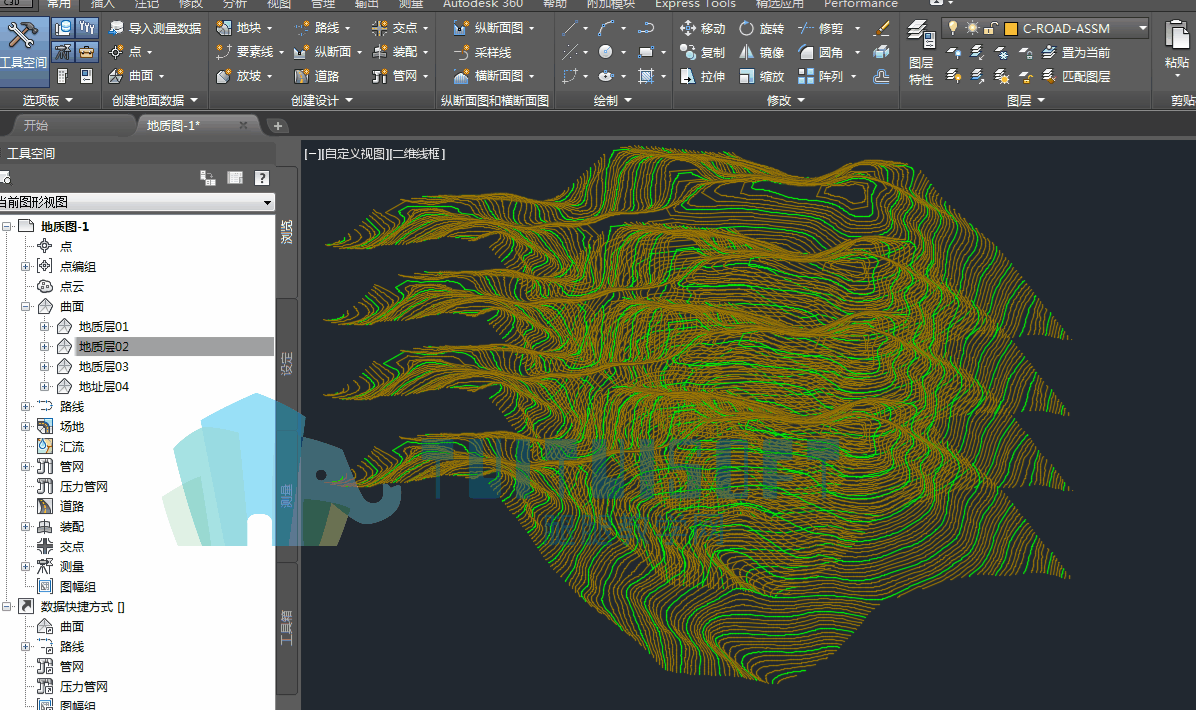Click the Profile (纵断面) tool icon
The width and height of the screenshot is (1196, 710).
tap(302, 52)
